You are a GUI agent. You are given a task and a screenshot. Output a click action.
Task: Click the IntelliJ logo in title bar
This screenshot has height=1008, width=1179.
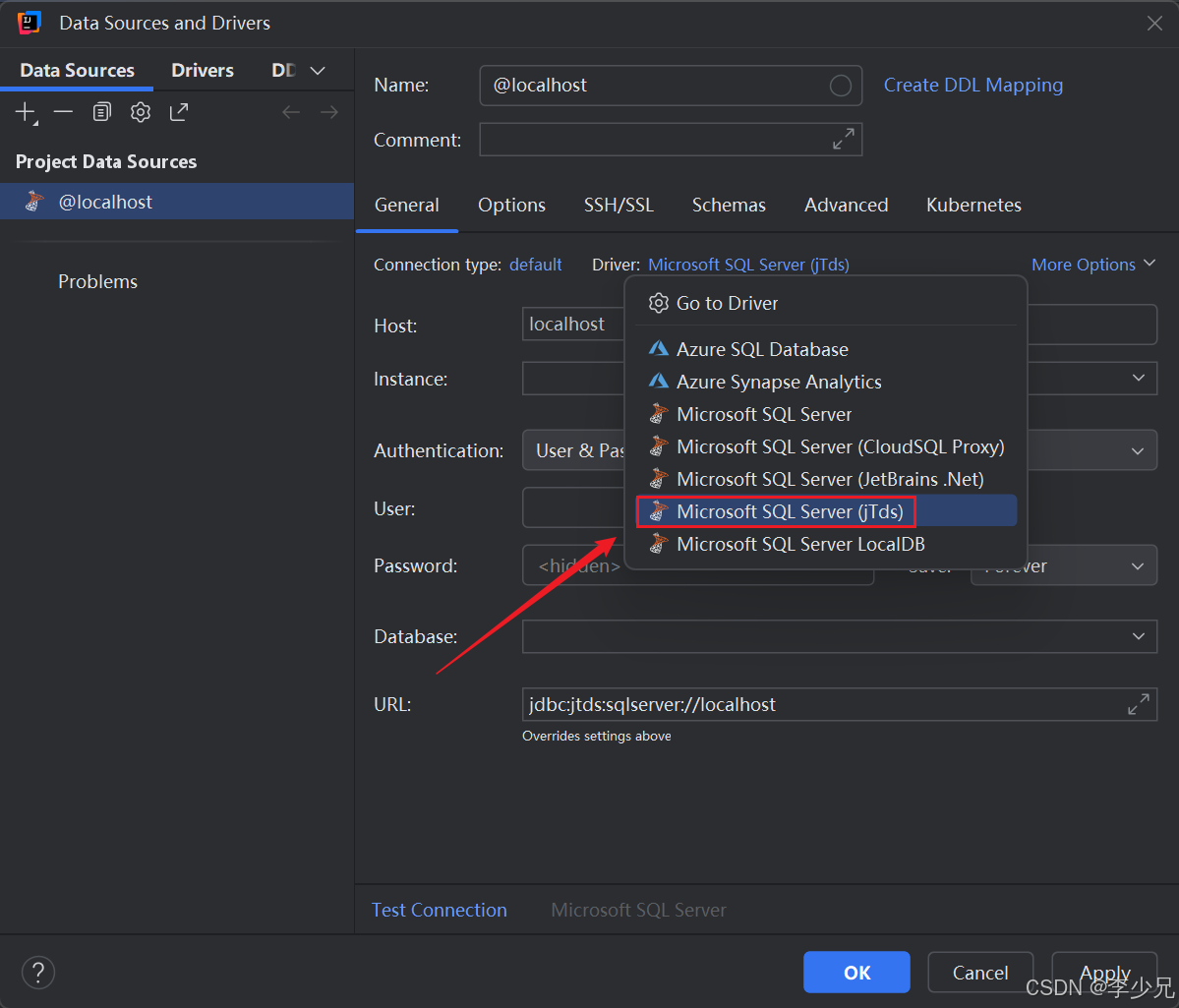pos(29,23)
